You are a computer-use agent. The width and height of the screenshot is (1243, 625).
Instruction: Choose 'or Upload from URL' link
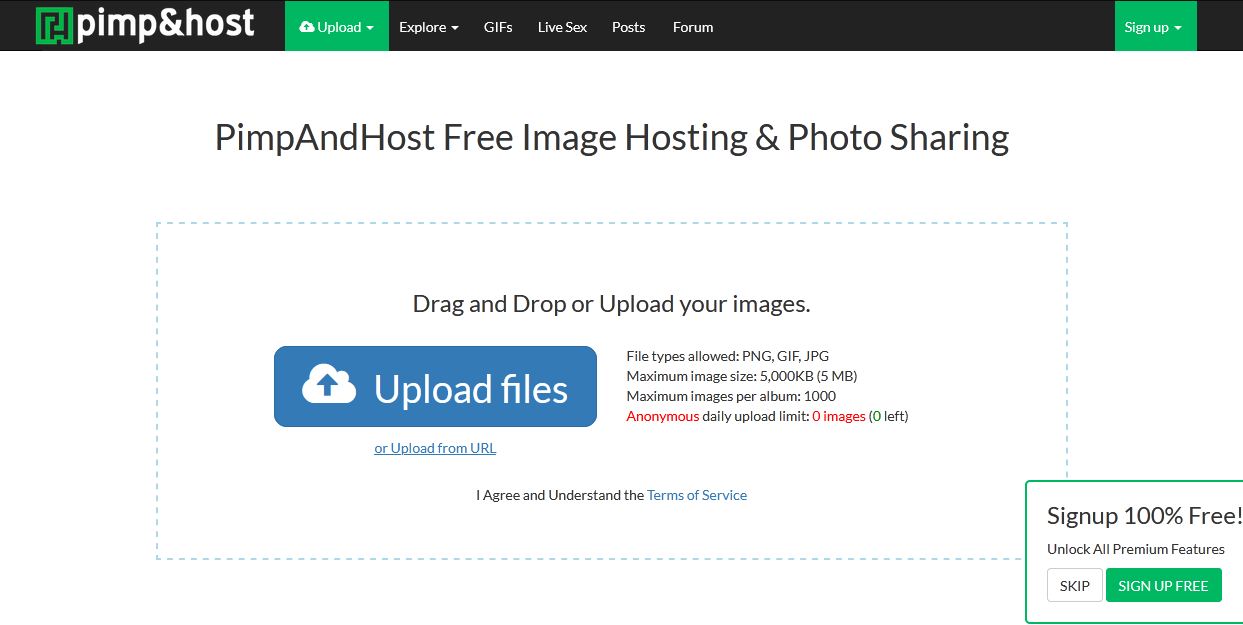[435, 448]
